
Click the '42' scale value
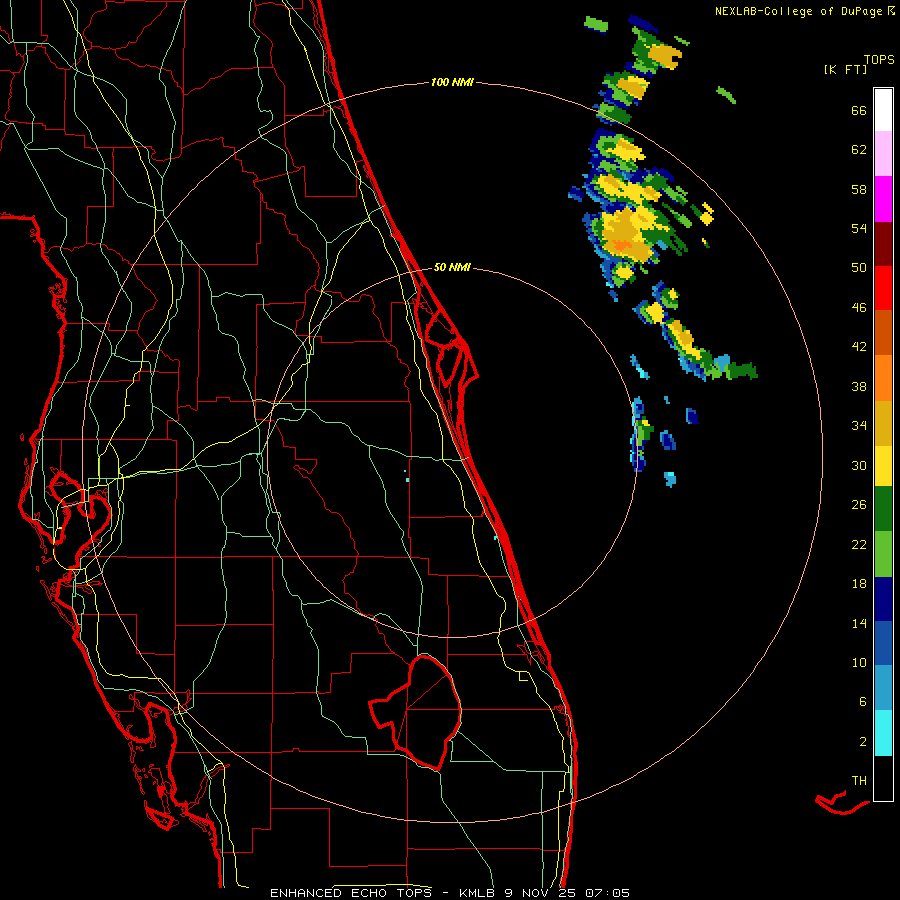pyautogui.click(x=859, y=347)
